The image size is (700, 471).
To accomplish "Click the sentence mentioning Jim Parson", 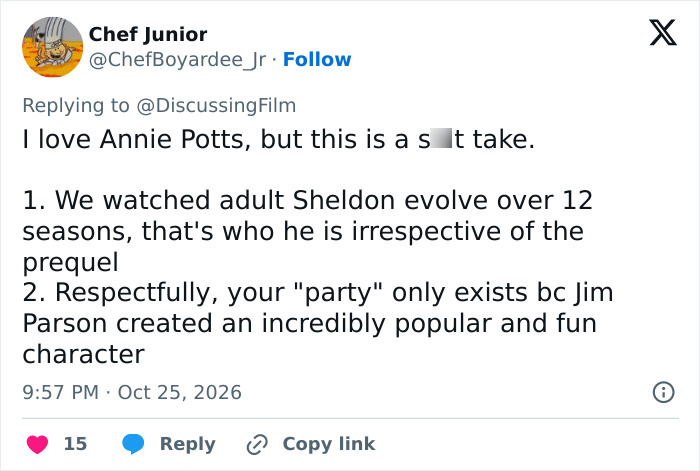I will point(318,323).
